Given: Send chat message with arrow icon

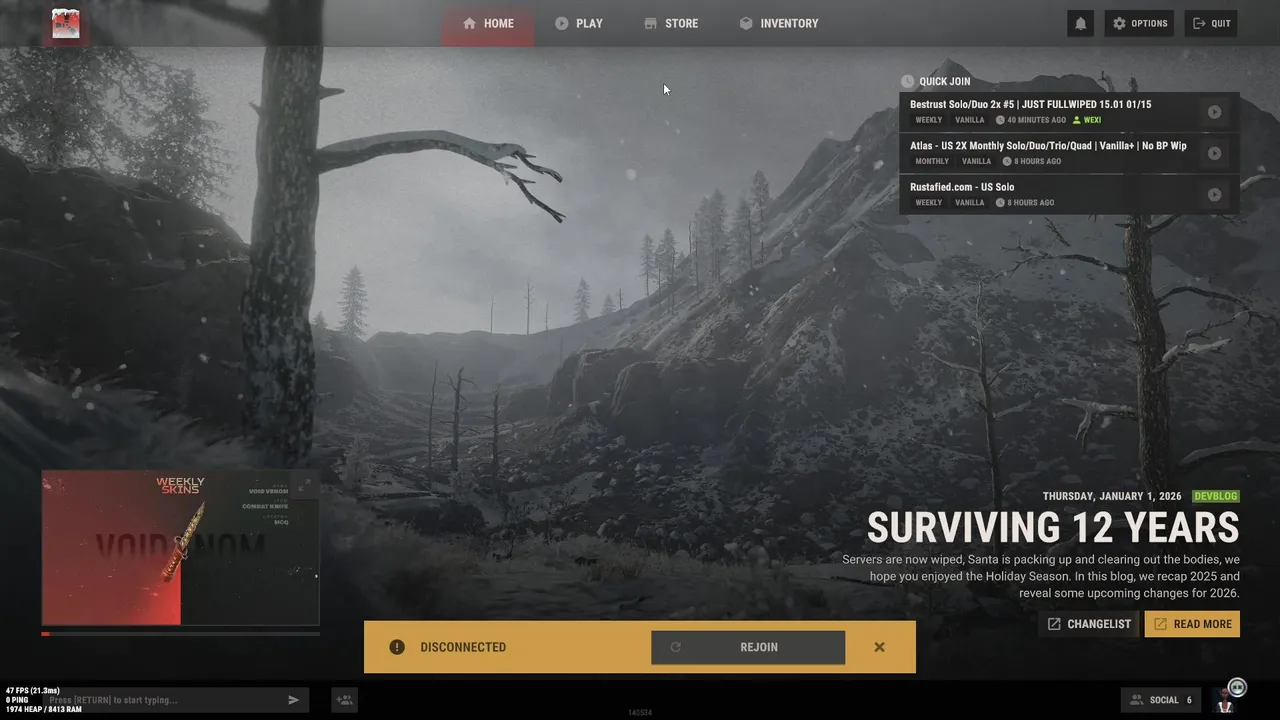Looking at the screenshot, I should click(x=294, y=700).
